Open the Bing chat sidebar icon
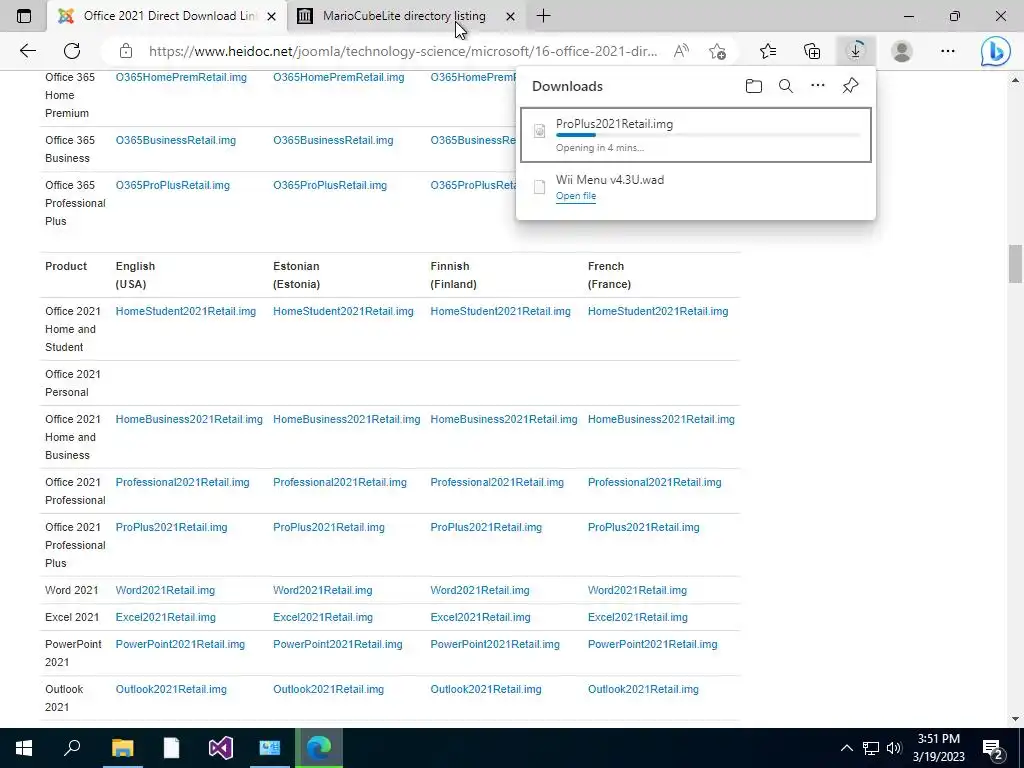This screenshot has height=768, width=1024. pos(995,52)
